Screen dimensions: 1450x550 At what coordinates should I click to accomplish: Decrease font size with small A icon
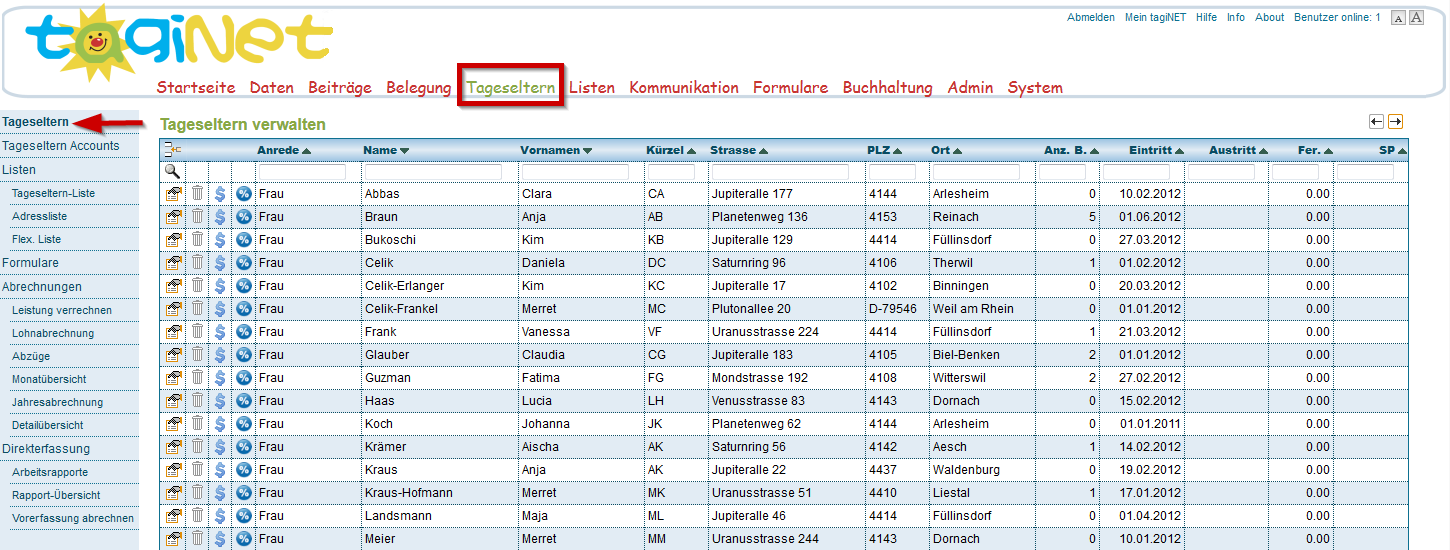pos(1398,18)
